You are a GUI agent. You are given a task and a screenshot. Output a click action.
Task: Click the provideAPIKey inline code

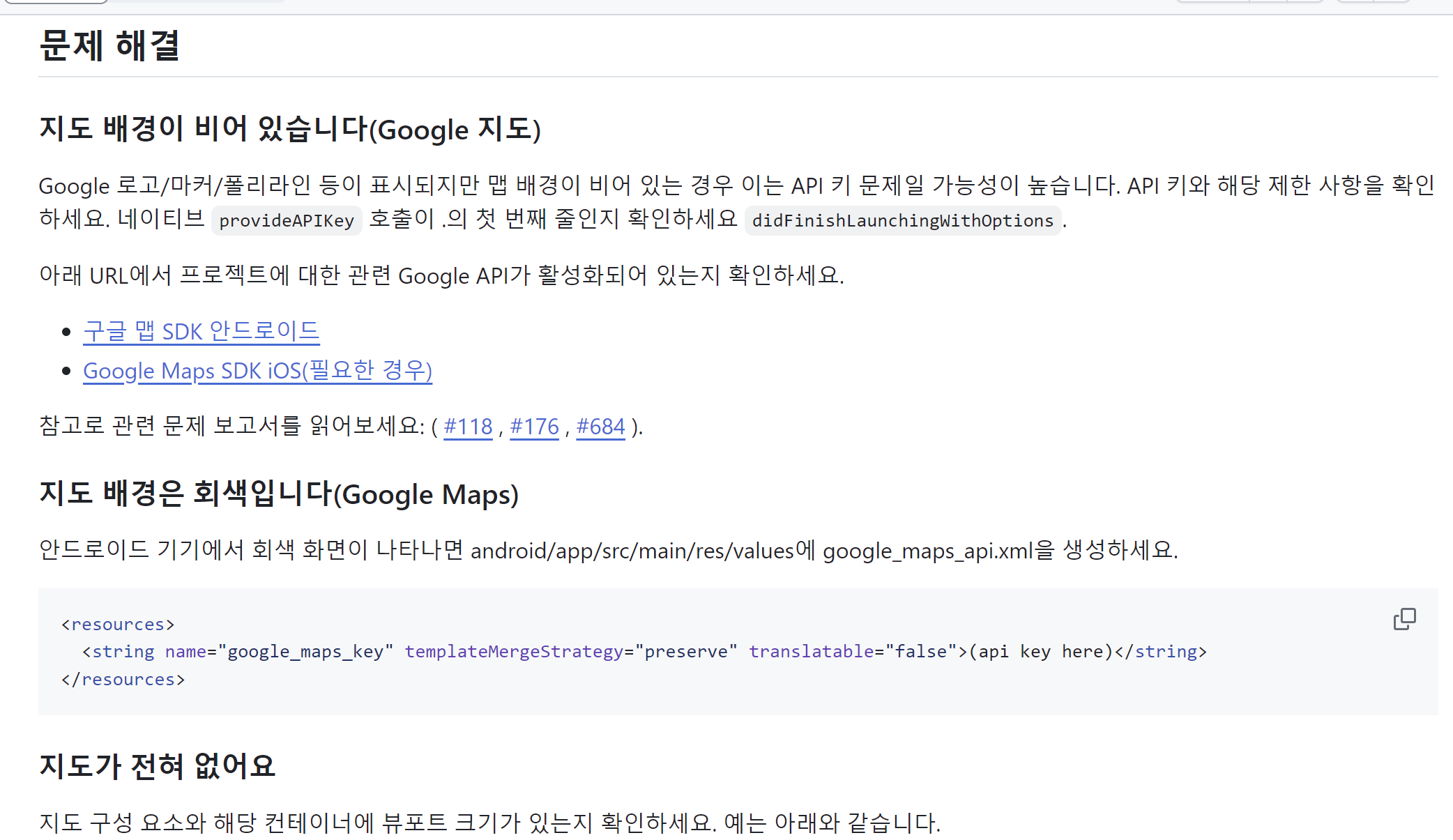point(287,220)
